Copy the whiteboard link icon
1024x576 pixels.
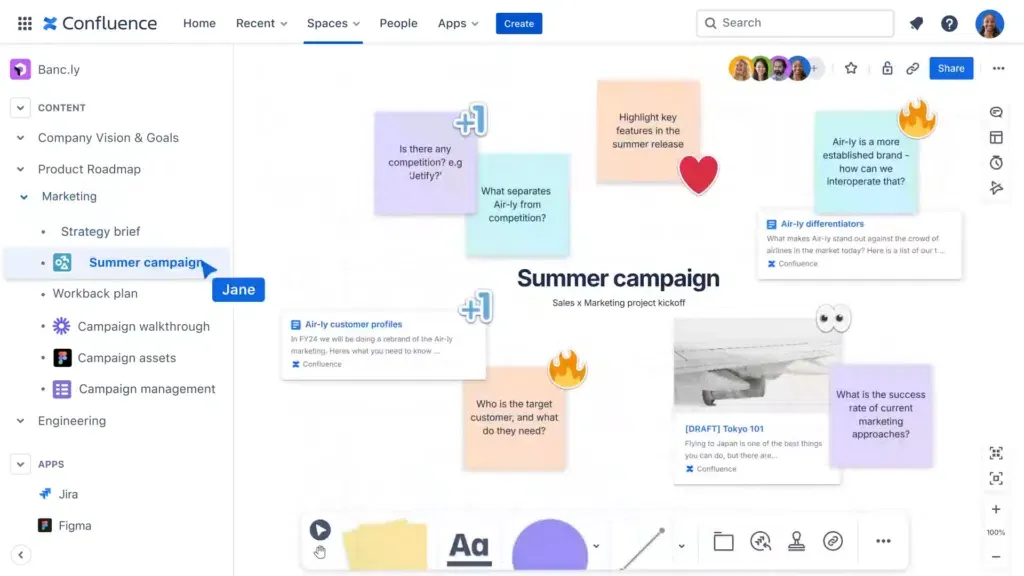913,69
